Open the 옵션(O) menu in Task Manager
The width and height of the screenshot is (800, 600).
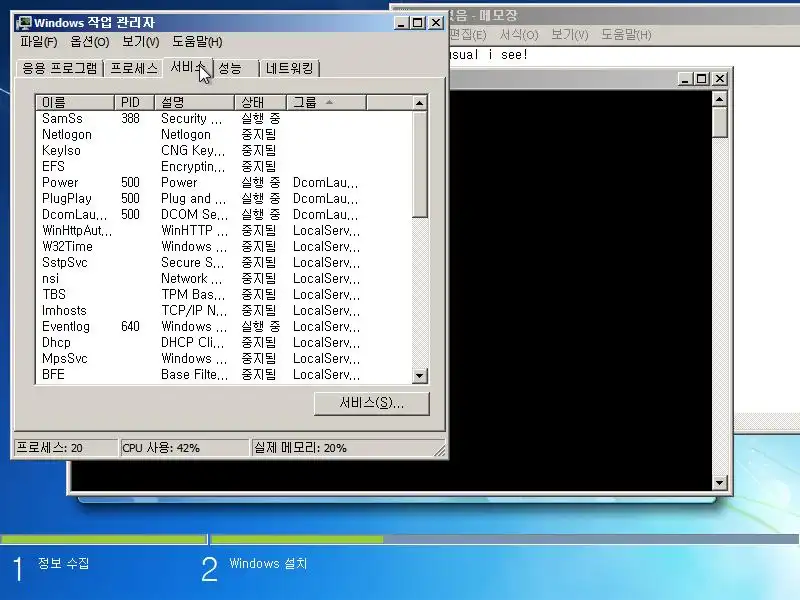point(90,42)
